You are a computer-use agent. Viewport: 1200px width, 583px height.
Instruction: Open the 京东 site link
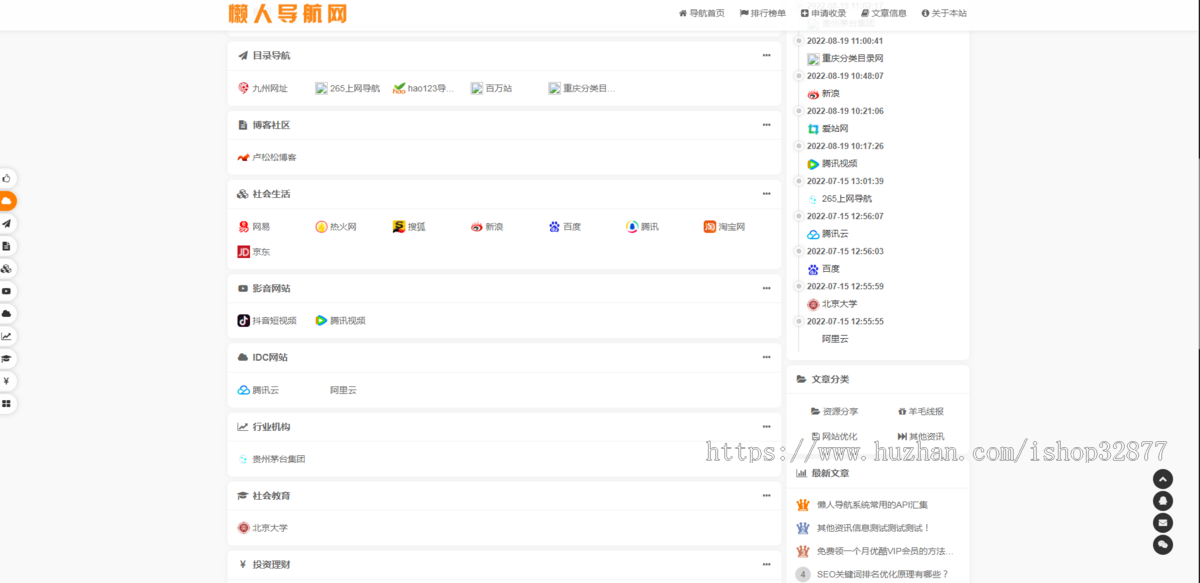click(x=254, y=252)
